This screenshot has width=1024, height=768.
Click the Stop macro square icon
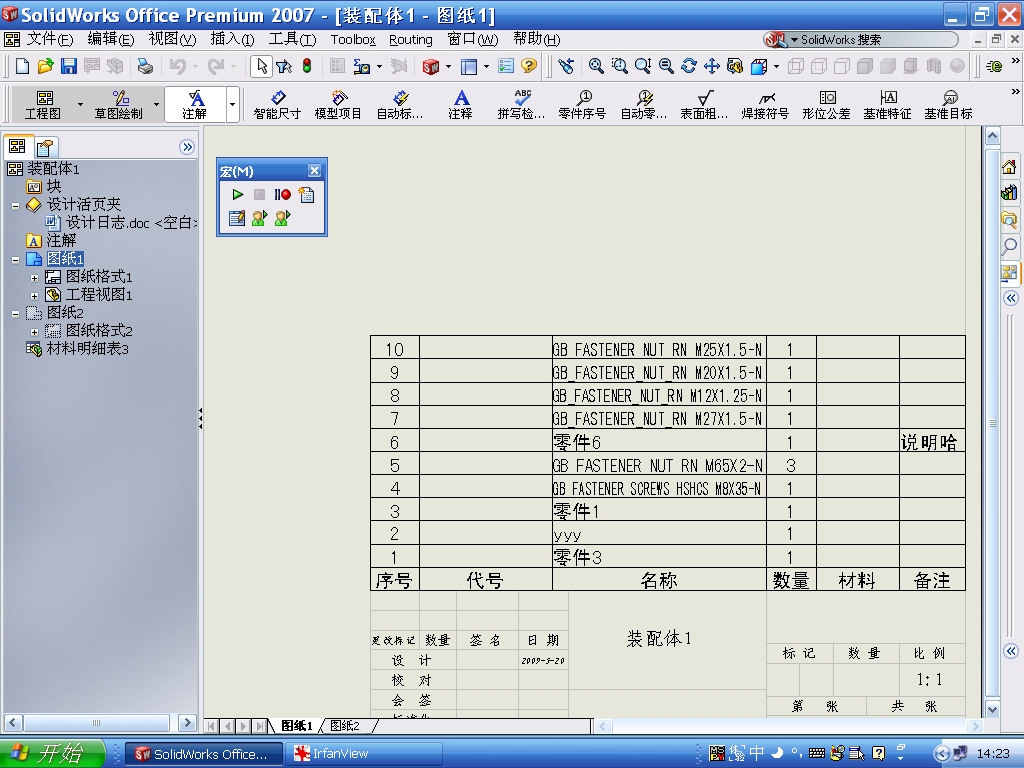pyautogui.click(x=259, y=195)
